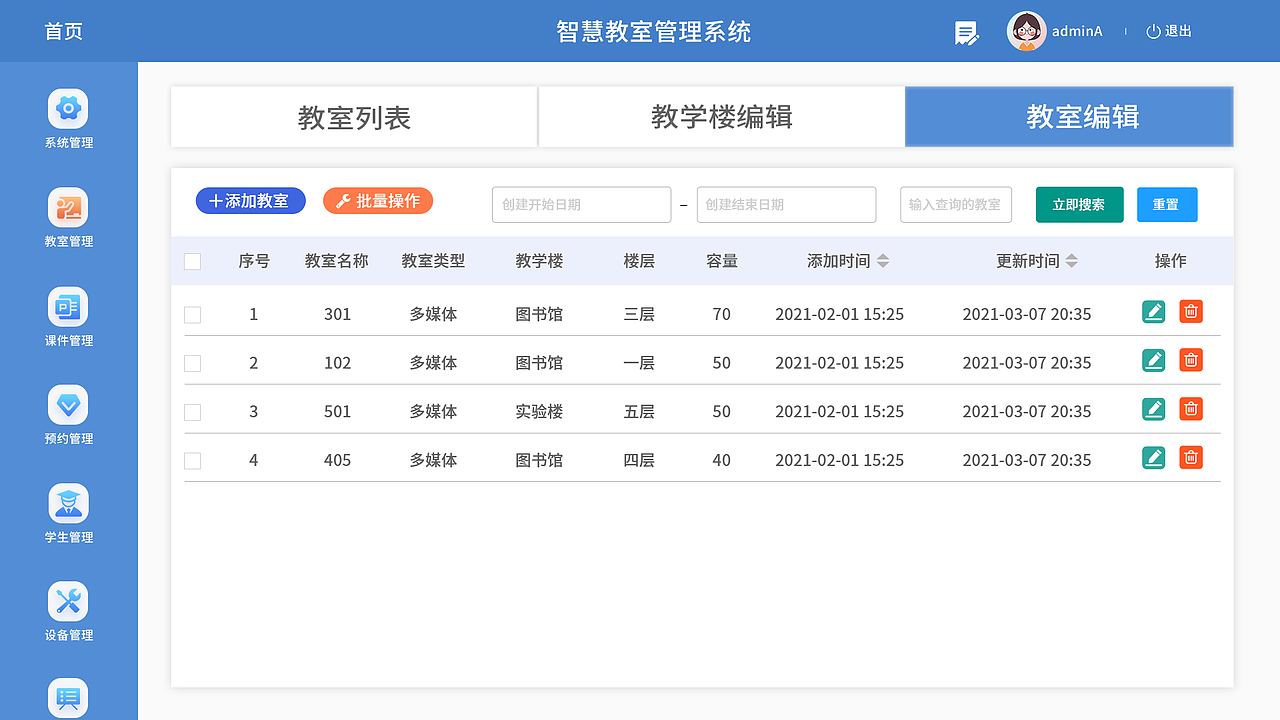Click classroom name 301
1280x720 pixels.
[x=338, y=314]
